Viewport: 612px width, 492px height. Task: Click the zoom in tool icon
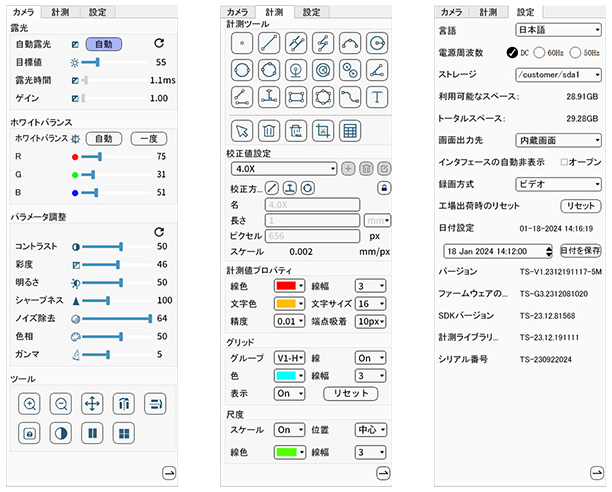click(x=30, y=404)
